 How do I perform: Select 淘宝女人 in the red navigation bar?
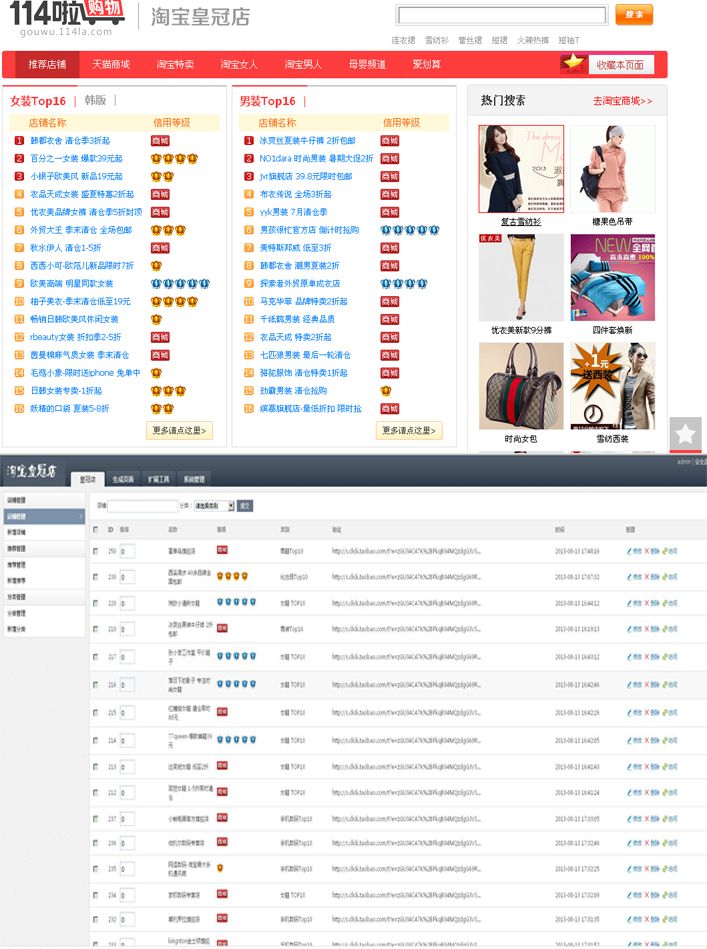tap(239, 64)
